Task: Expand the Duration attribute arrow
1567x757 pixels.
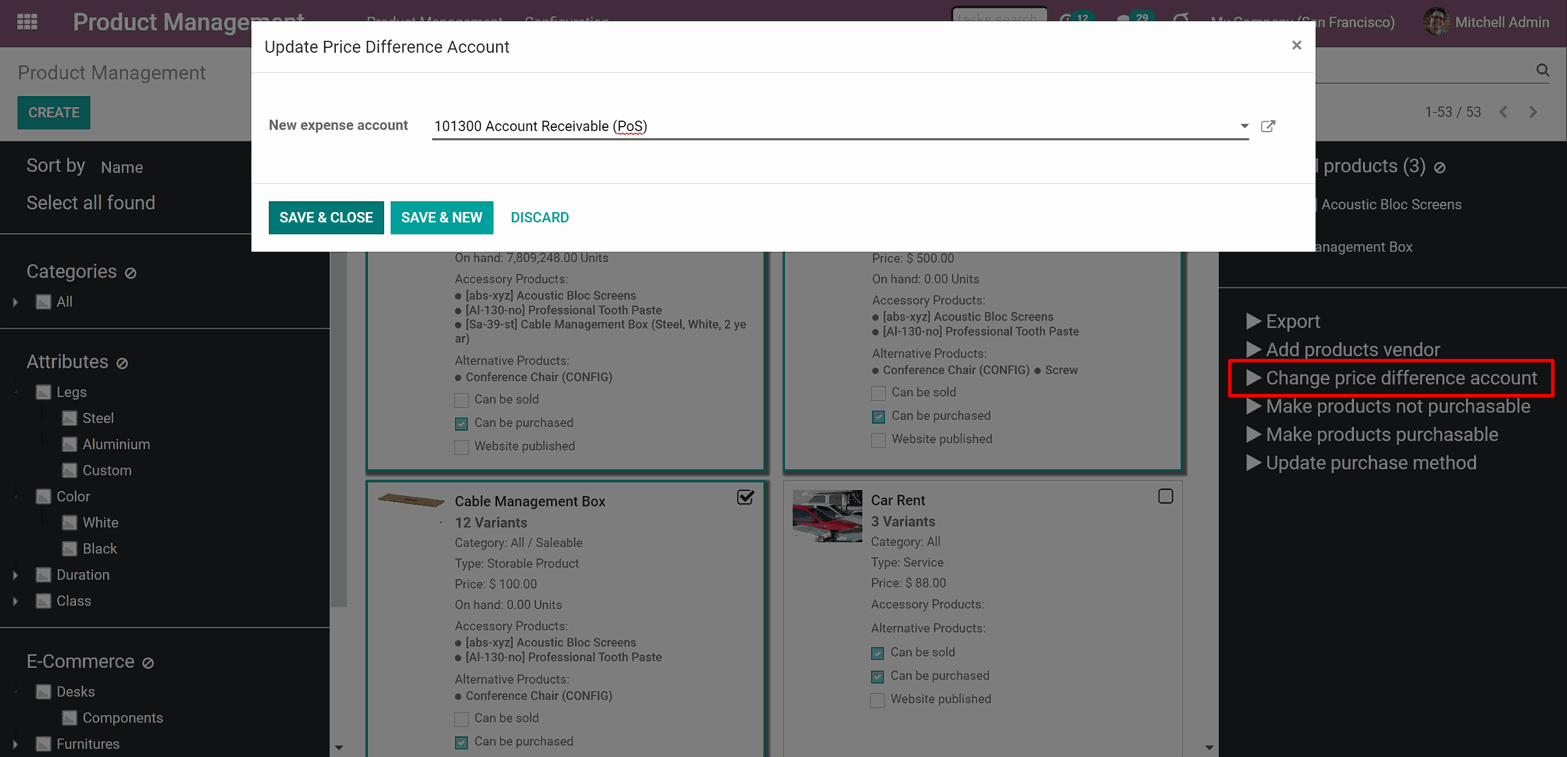Action: coord(15,575)
